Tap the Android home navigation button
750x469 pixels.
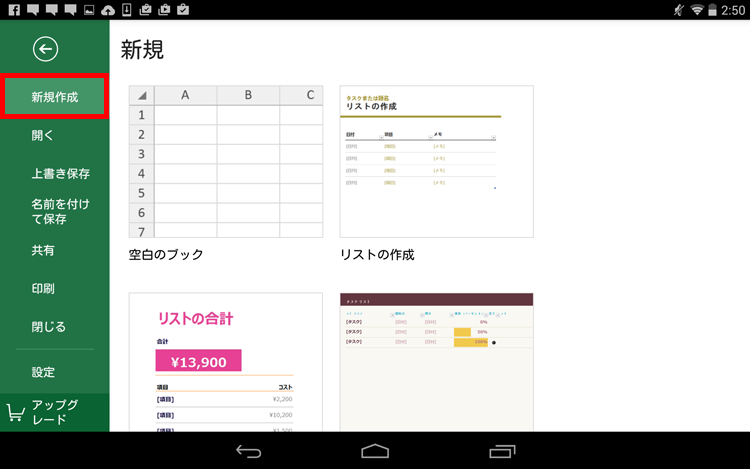(x=375, y=451)
